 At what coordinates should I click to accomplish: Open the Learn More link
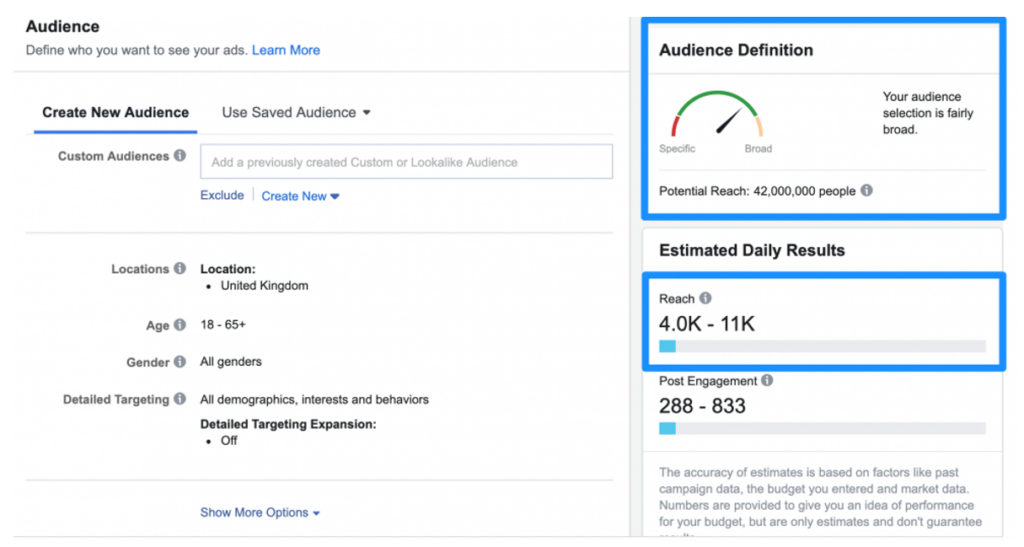click(x=286, y=50)
